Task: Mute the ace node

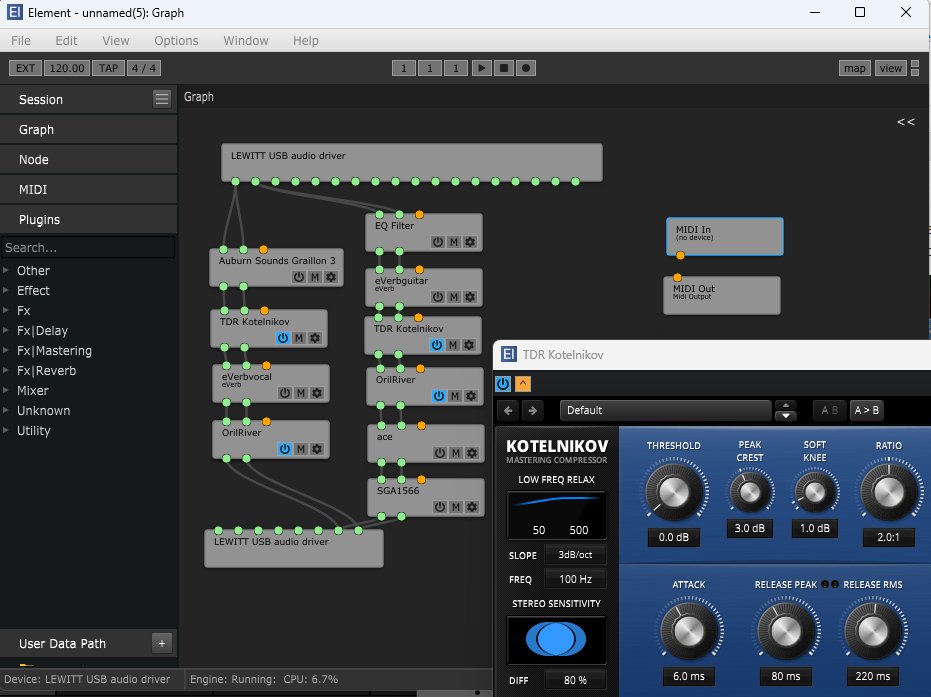Action: coord(455,453)
